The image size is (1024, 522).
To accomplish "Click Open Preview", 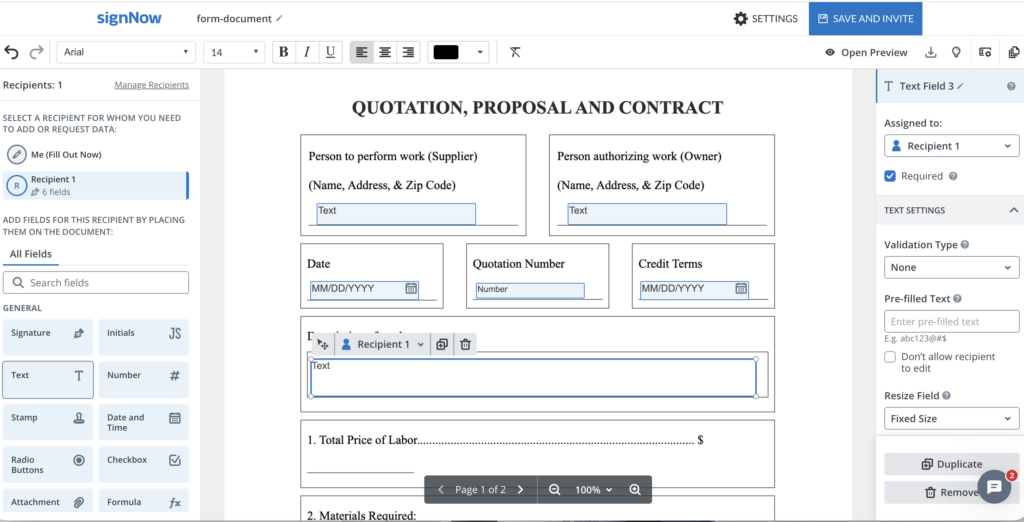I will coord(866,52).
